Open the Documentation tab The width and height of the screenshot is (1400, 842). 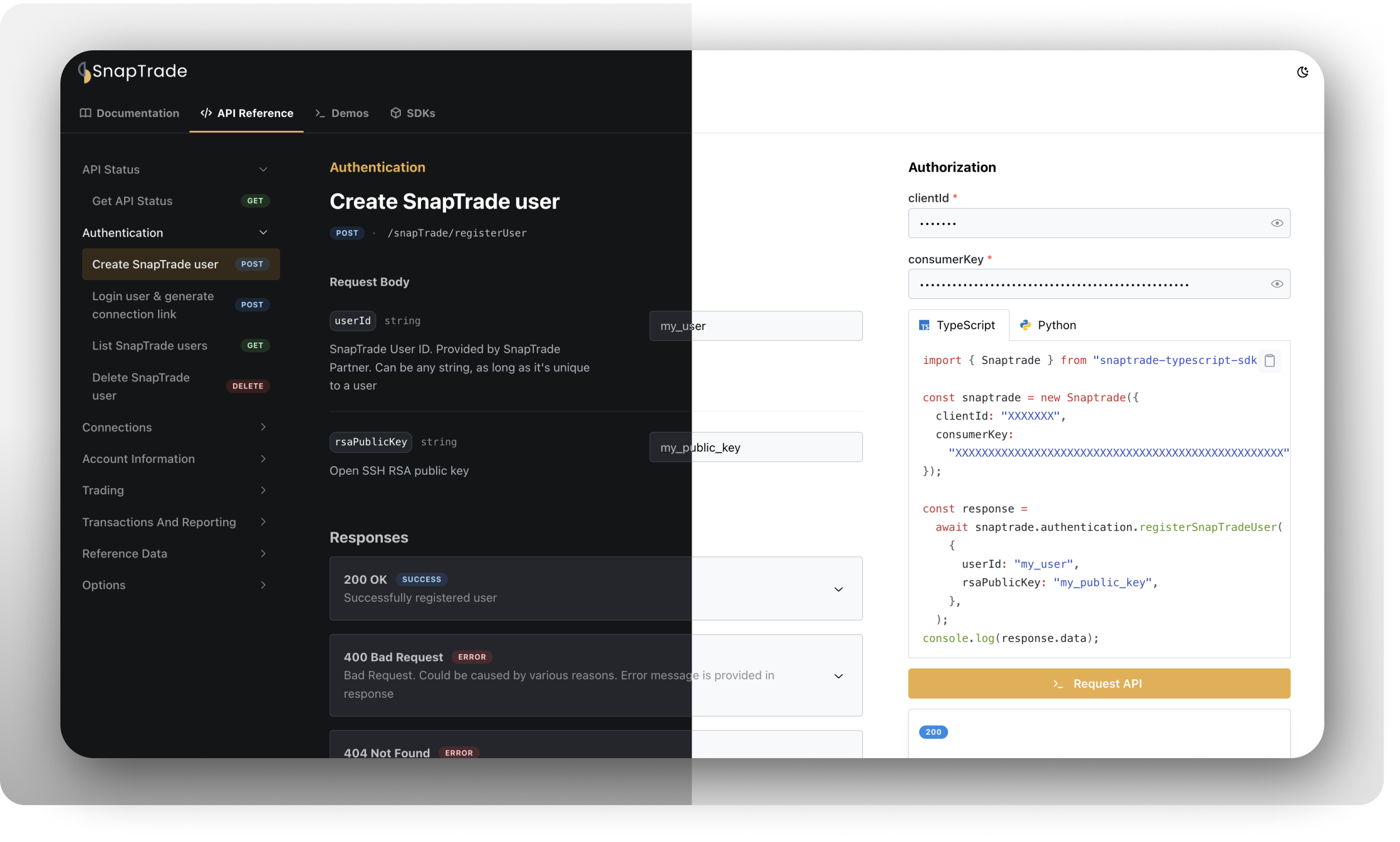click(129, 113)
